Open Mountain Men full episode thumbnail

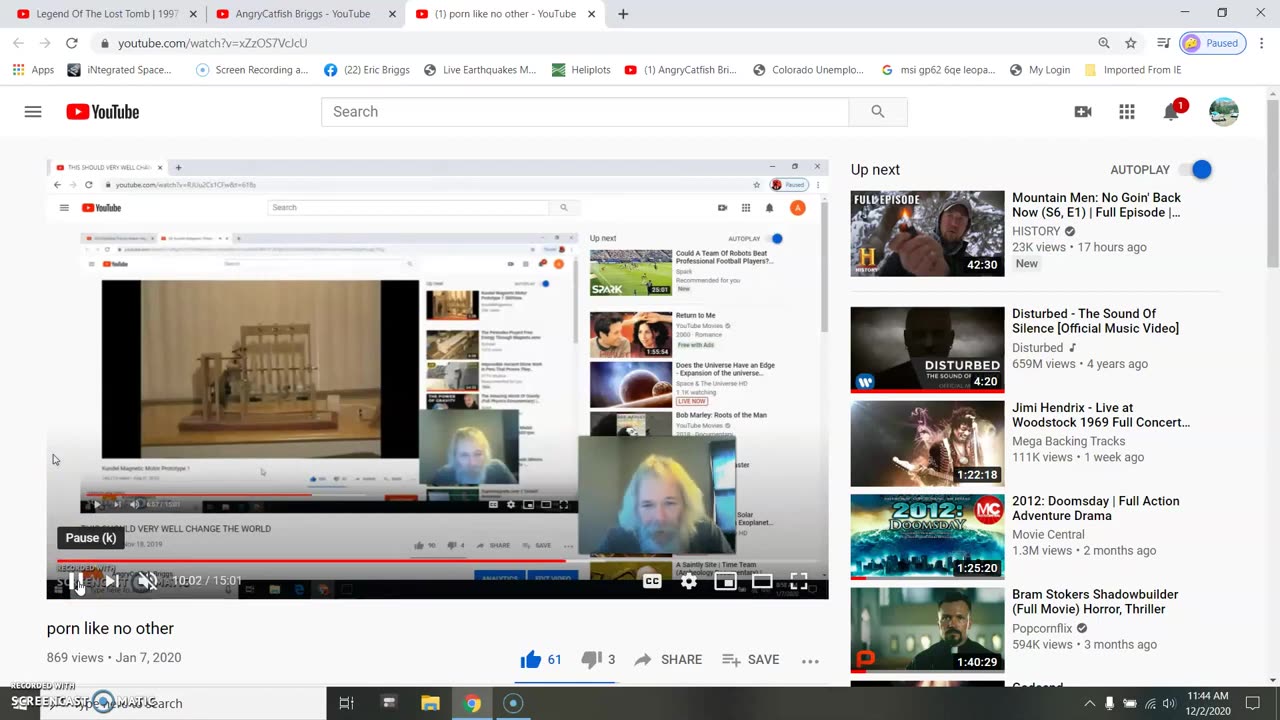point(927,233)
